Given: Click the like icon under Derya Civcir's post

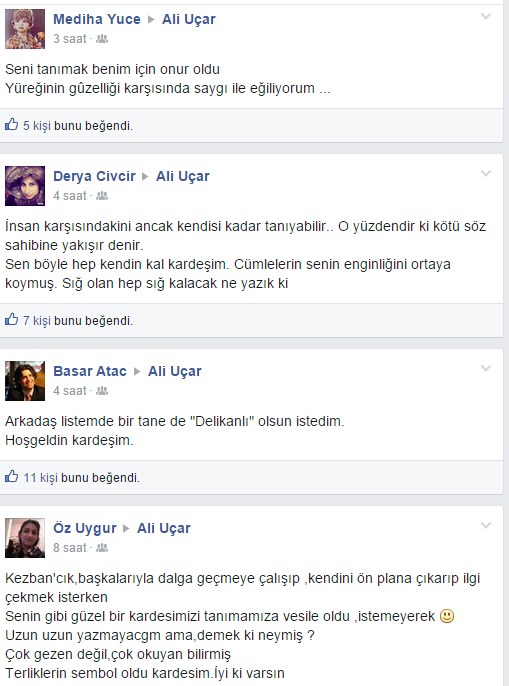Looking at the screenshot, I should click(x=11, y=320).
